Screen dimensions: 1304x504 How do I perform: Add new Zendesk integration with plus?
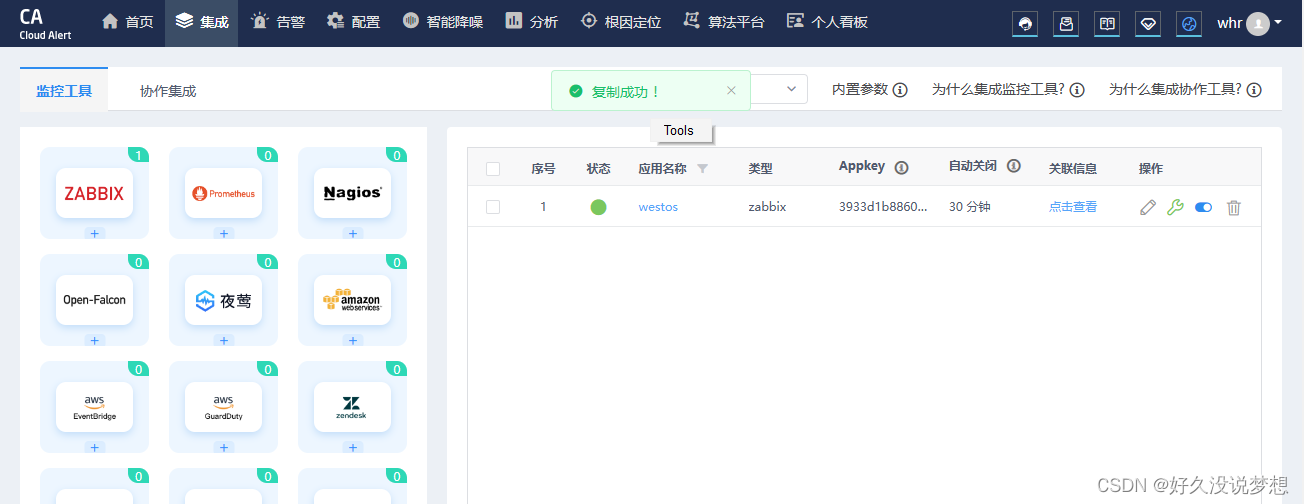click(352, 447)
